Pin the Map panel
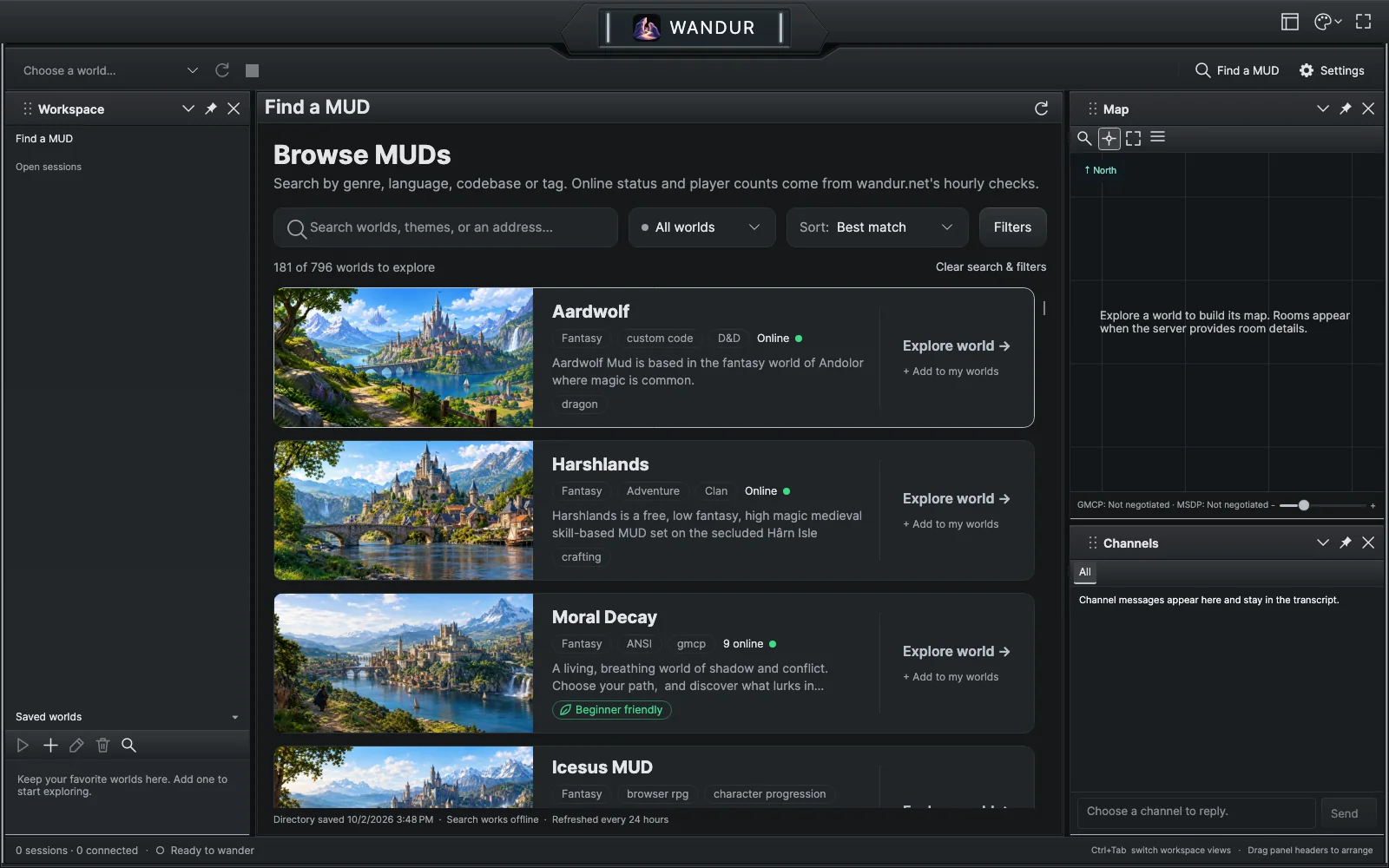Image resolution: width=1389 pixels, height=868 pixels. click(x=1346, y=108)
